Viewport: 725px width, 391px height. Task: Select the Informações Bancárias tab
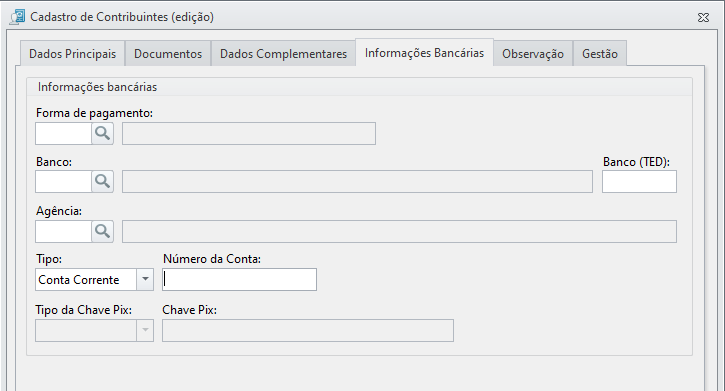click(424, 53)
